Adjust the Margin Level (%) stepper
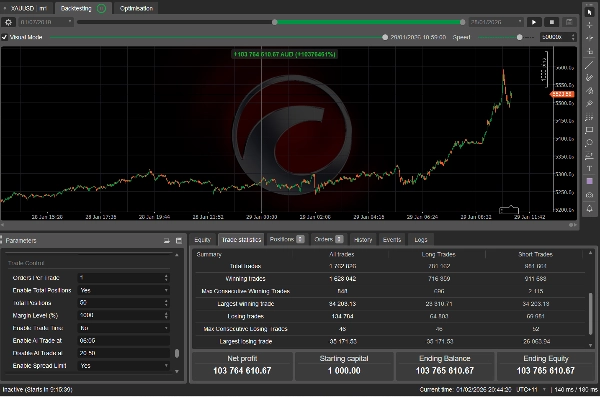Viewport: 600px width, 397px height. (166, 315)
